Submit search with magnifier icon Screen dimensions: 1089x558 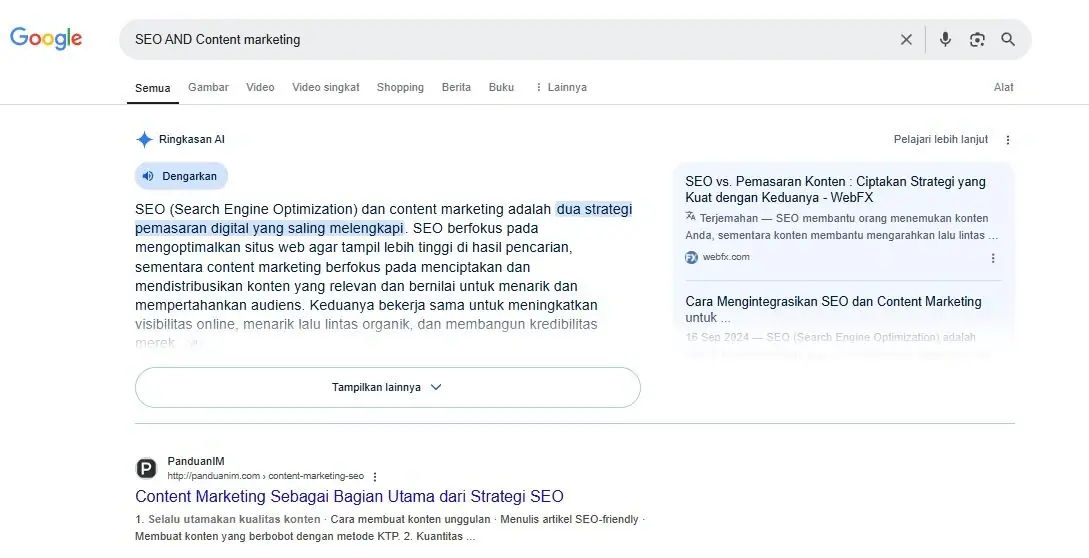[x=1008, y=40]
